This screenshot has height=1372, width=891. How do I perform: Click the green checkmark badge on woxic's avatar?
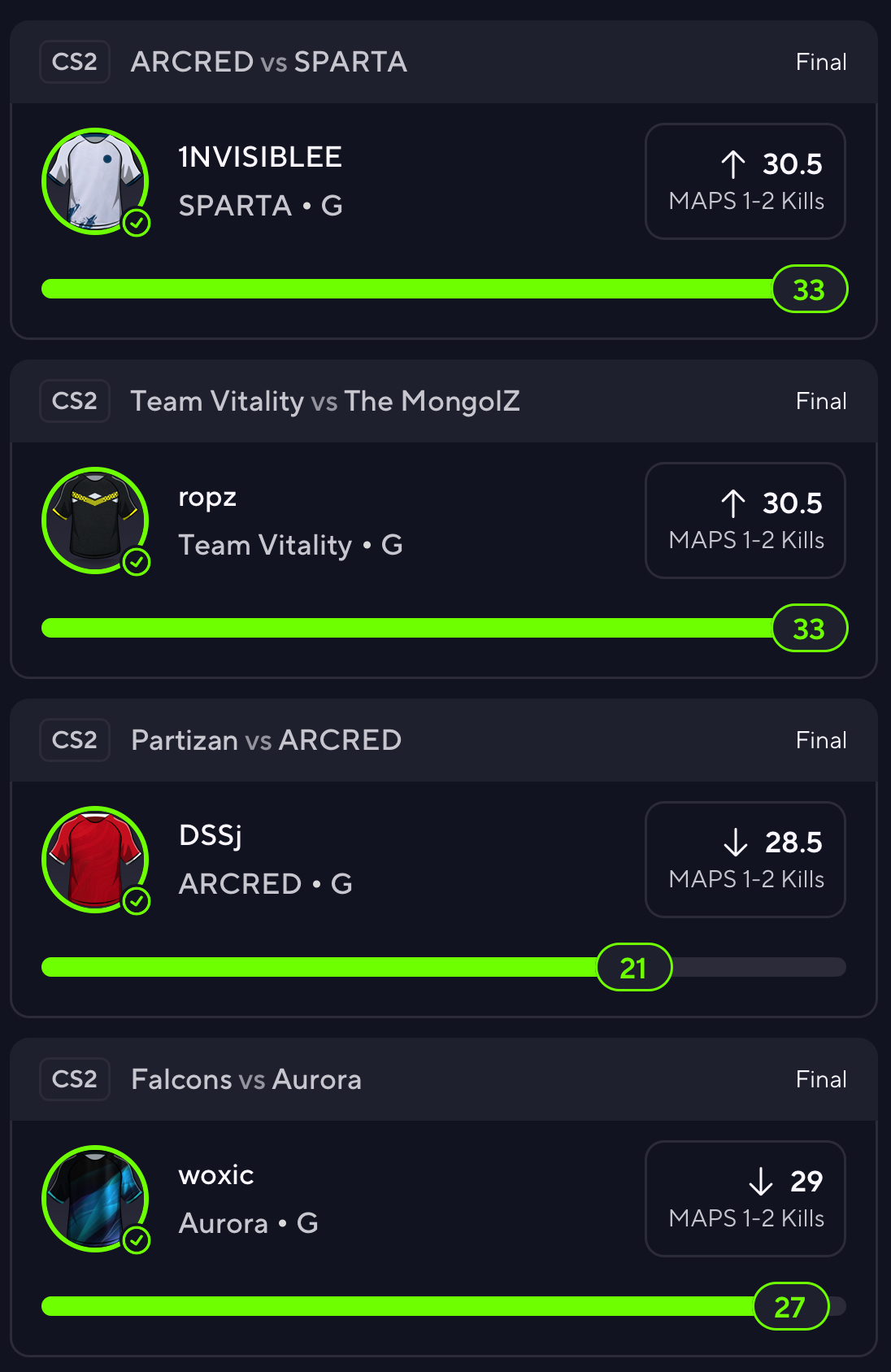click(137, 1240)
